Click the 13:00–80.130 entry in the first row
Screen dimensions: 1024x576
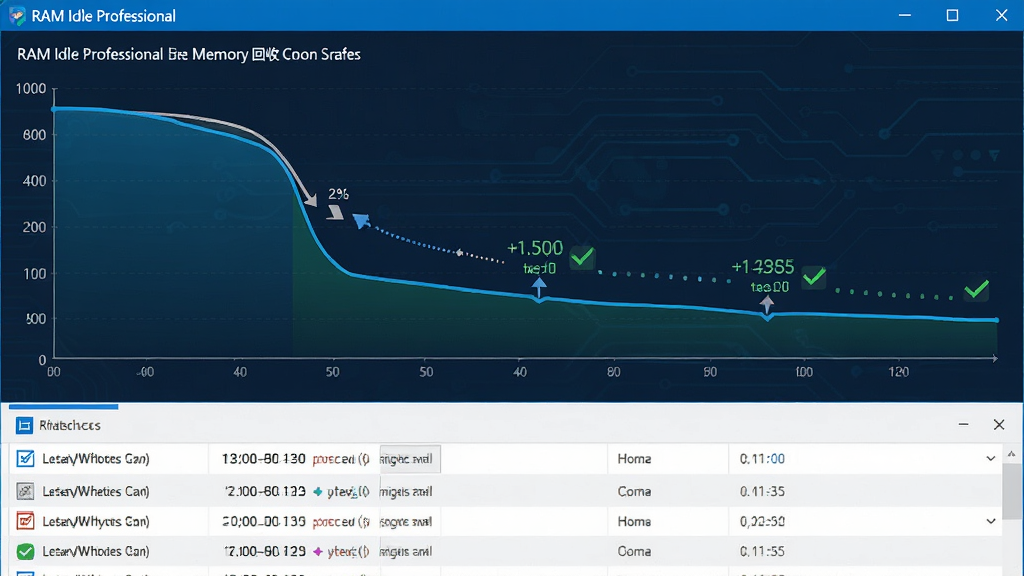click(x=263, y=459)
